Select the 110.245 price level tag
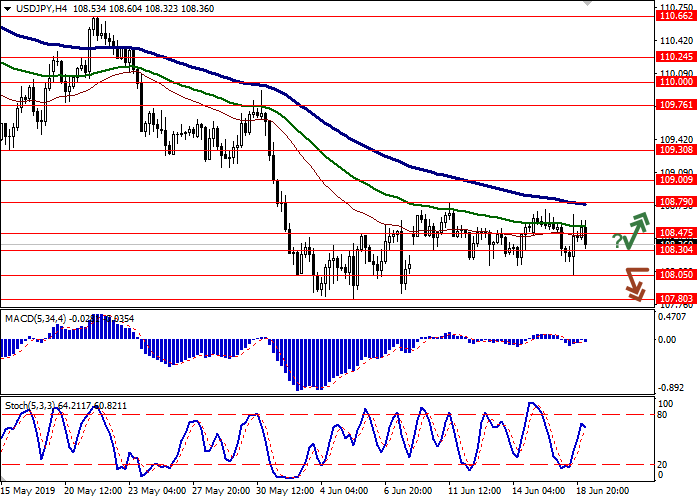 [675, 57]
